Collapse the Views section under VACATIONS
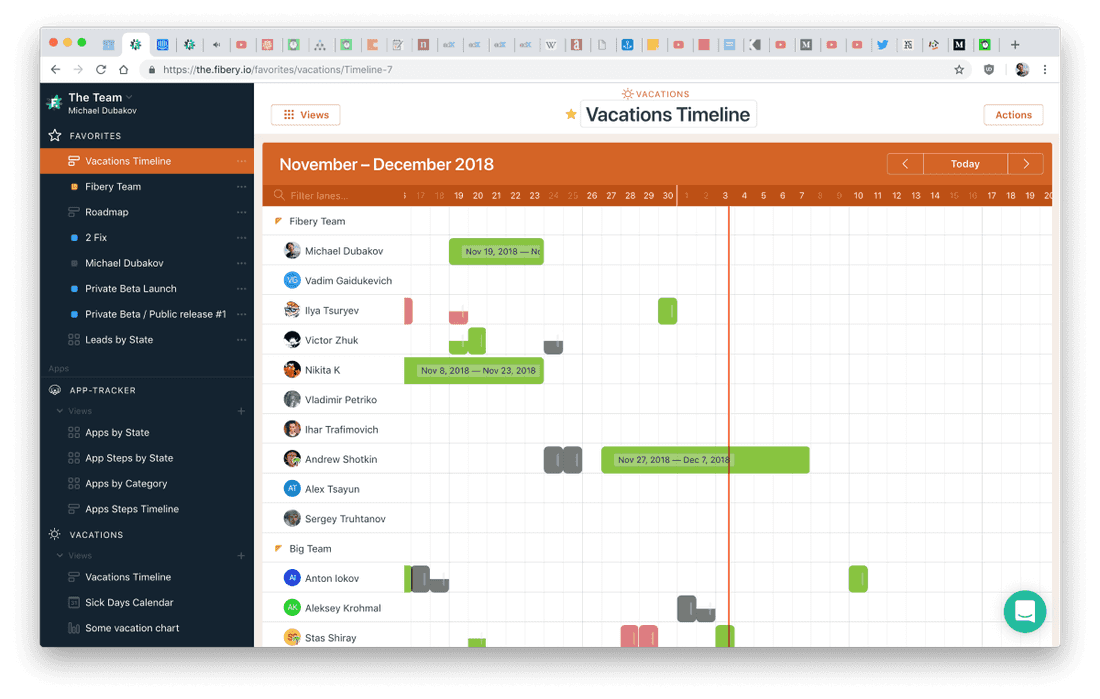This screenshot has width=1100, height=699. 58,555
